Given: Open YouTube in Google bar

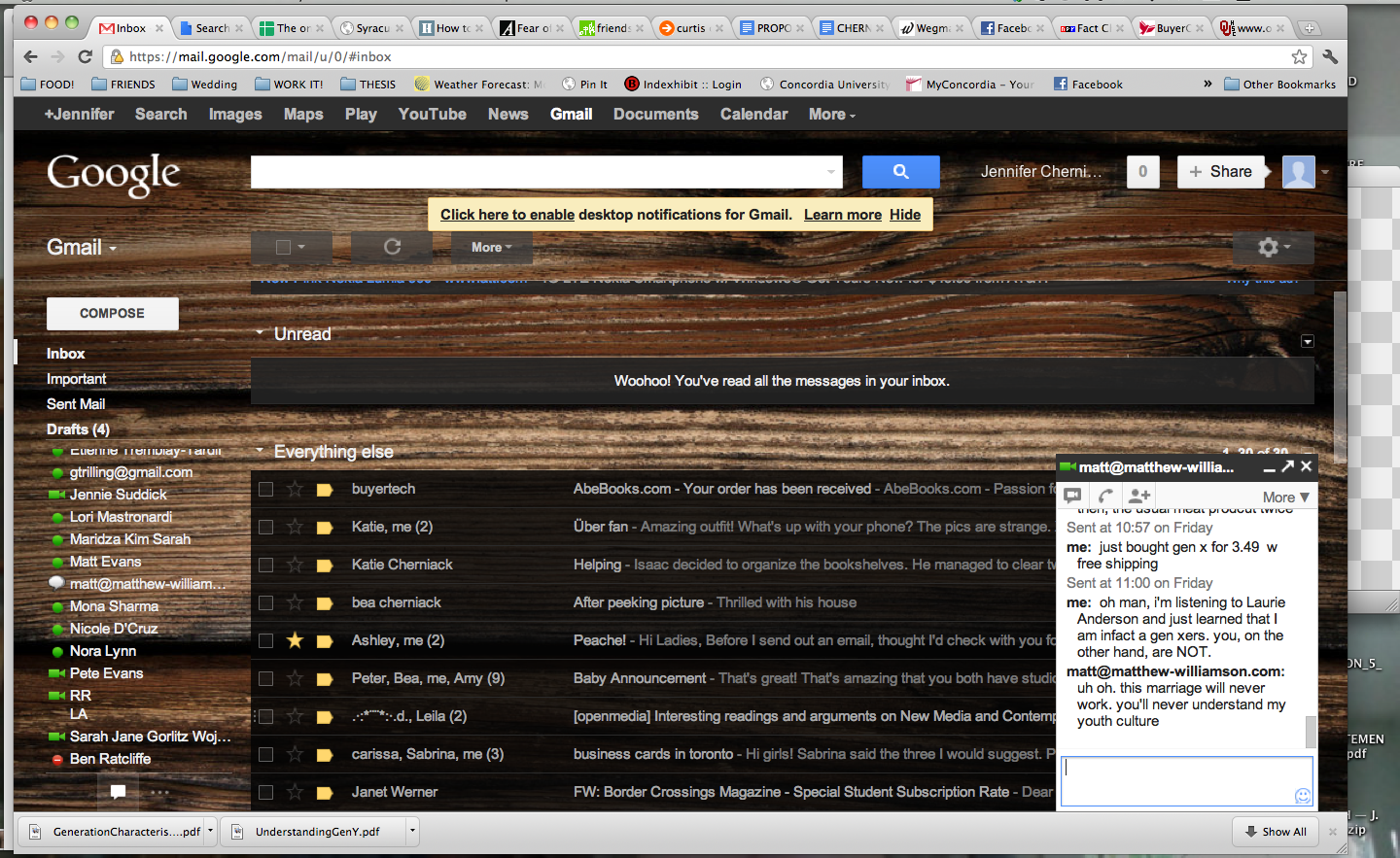Looking at the screenshot, I should coord(432,114).
